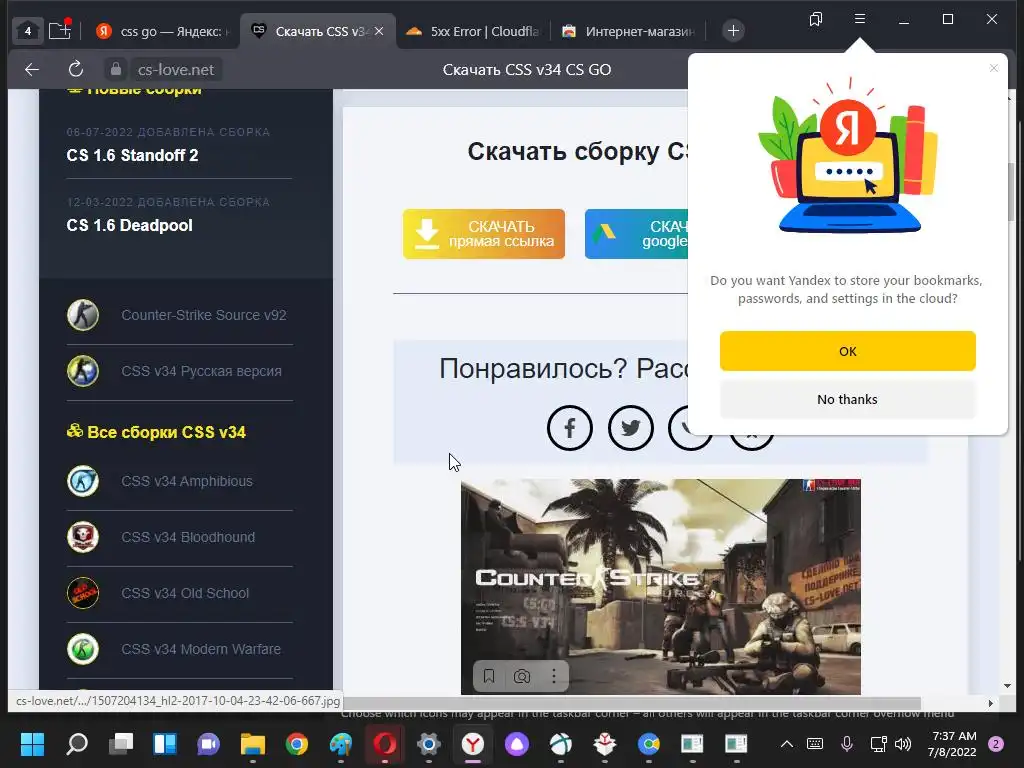This screenshot has height=768, width=1024.
Task: Open Task View on the taskbar
Action: 121,743
